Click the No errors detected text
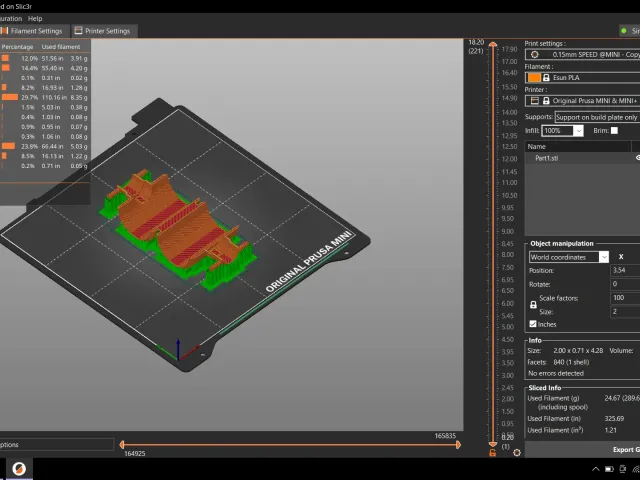This screenshot has width=640, height=480. 556,373
